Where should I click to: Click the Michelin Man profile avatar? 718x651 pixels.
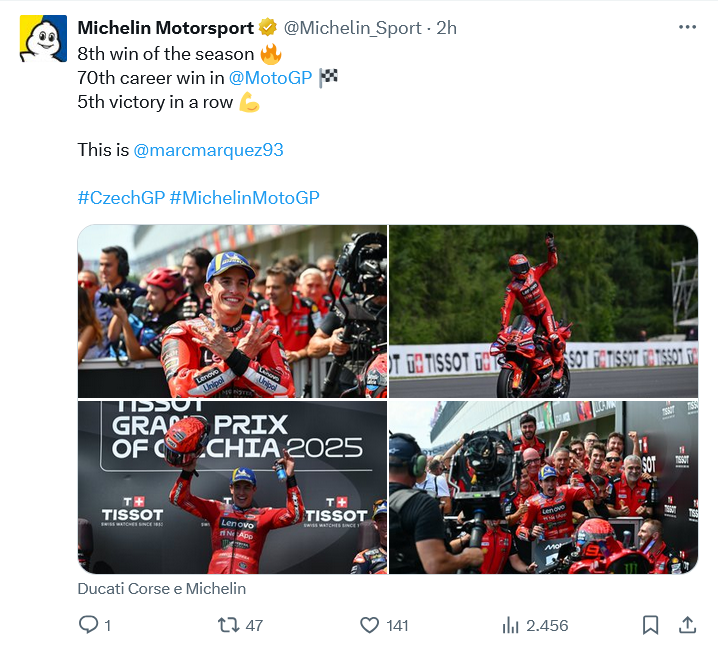point(43,38)
